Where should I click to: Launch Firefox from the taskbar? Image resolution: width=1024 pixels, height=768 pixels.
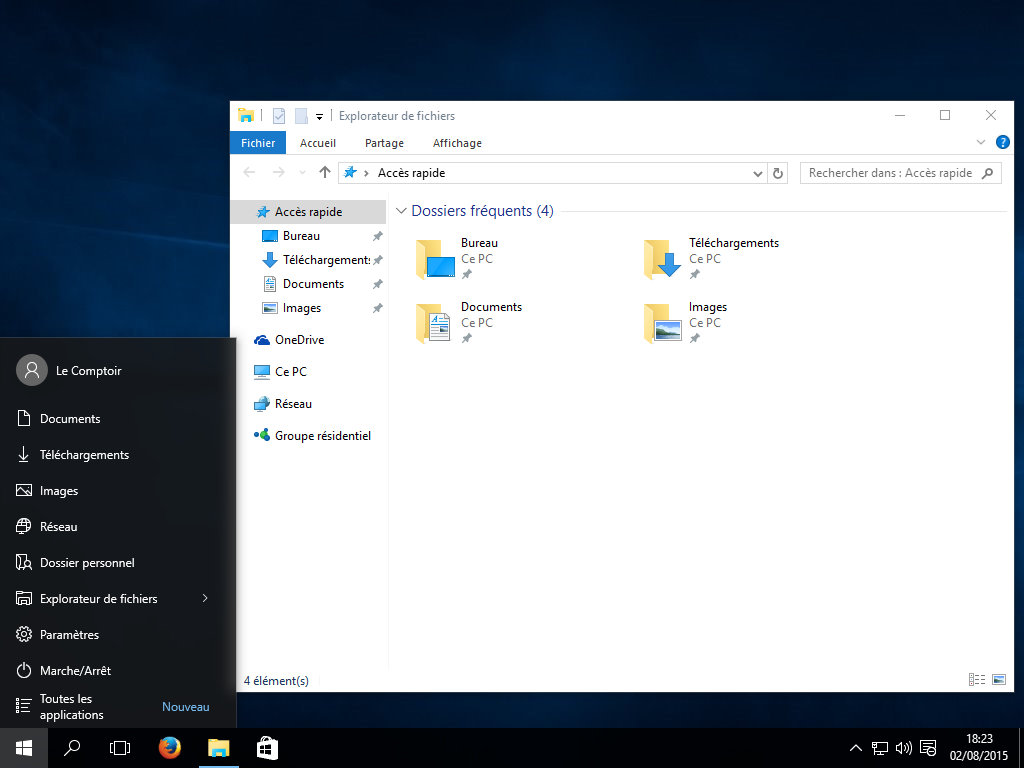tap(170, 747)
